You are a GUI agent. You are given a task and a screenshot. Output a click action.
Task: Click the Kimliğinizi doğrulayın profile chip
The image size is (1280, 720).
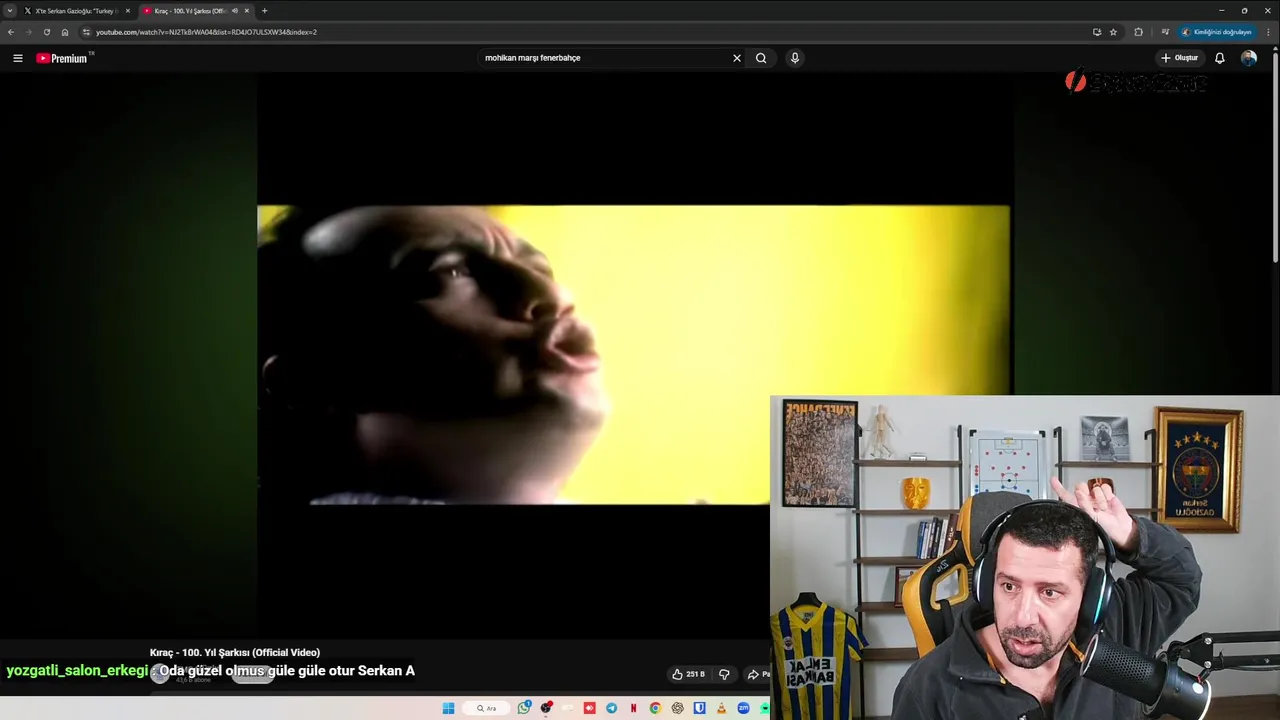[x=1217, y=32]
